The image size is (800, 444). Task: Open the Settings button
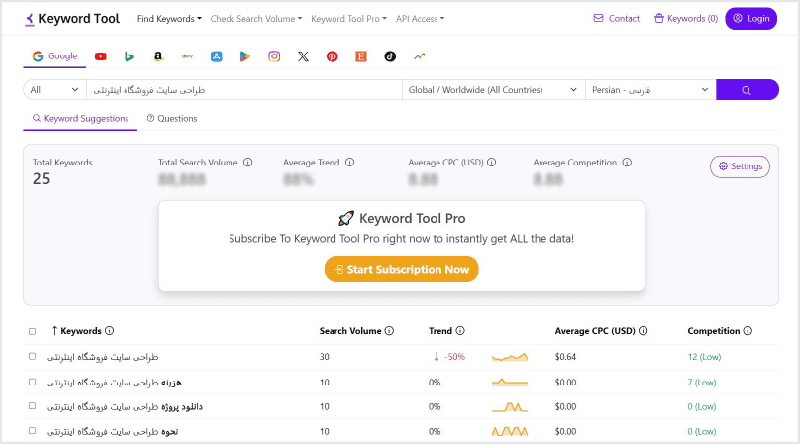(740, 166)
